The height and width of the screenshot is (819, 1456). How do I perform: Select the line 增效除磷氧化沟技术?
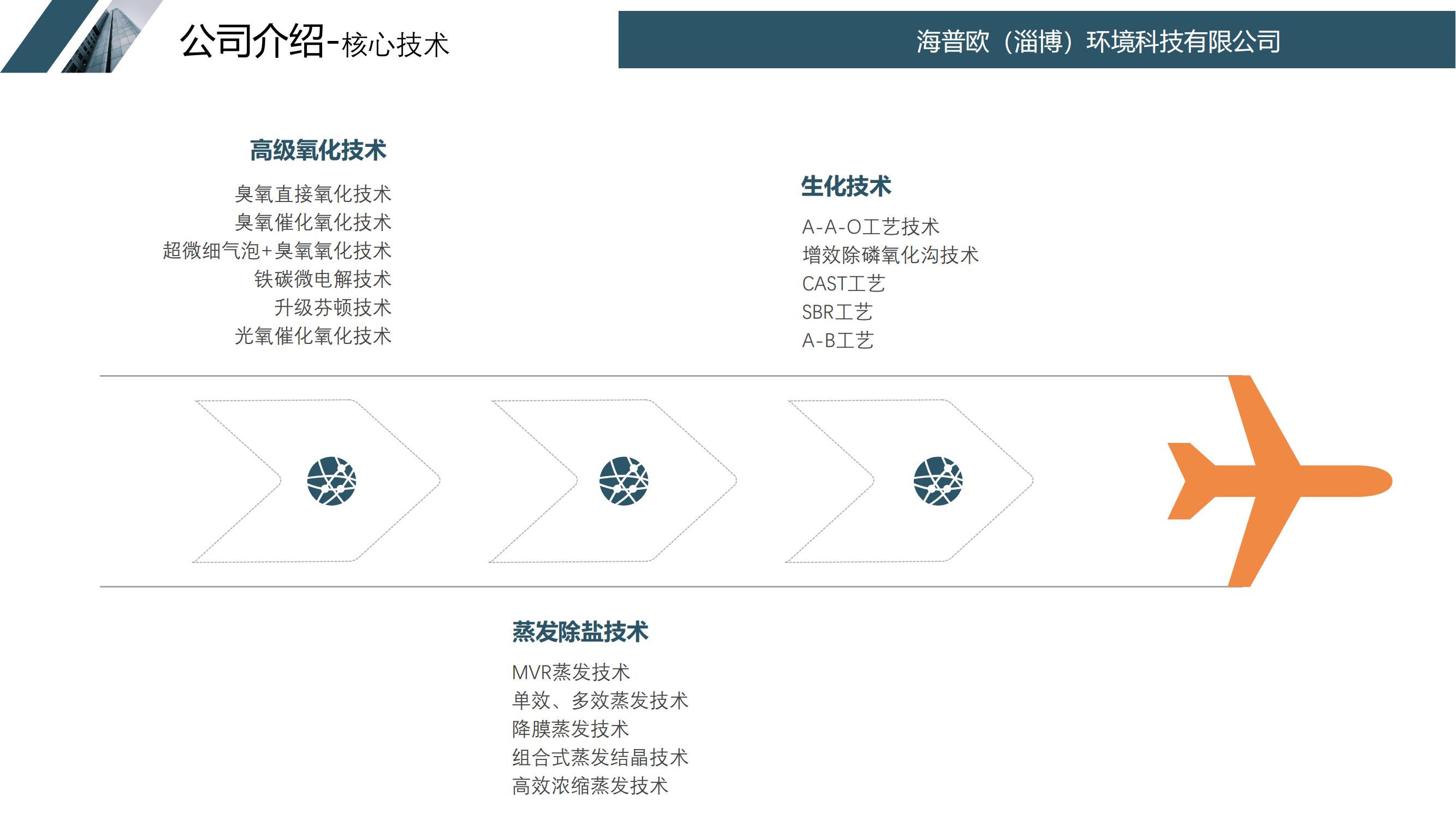coord(890,255)
